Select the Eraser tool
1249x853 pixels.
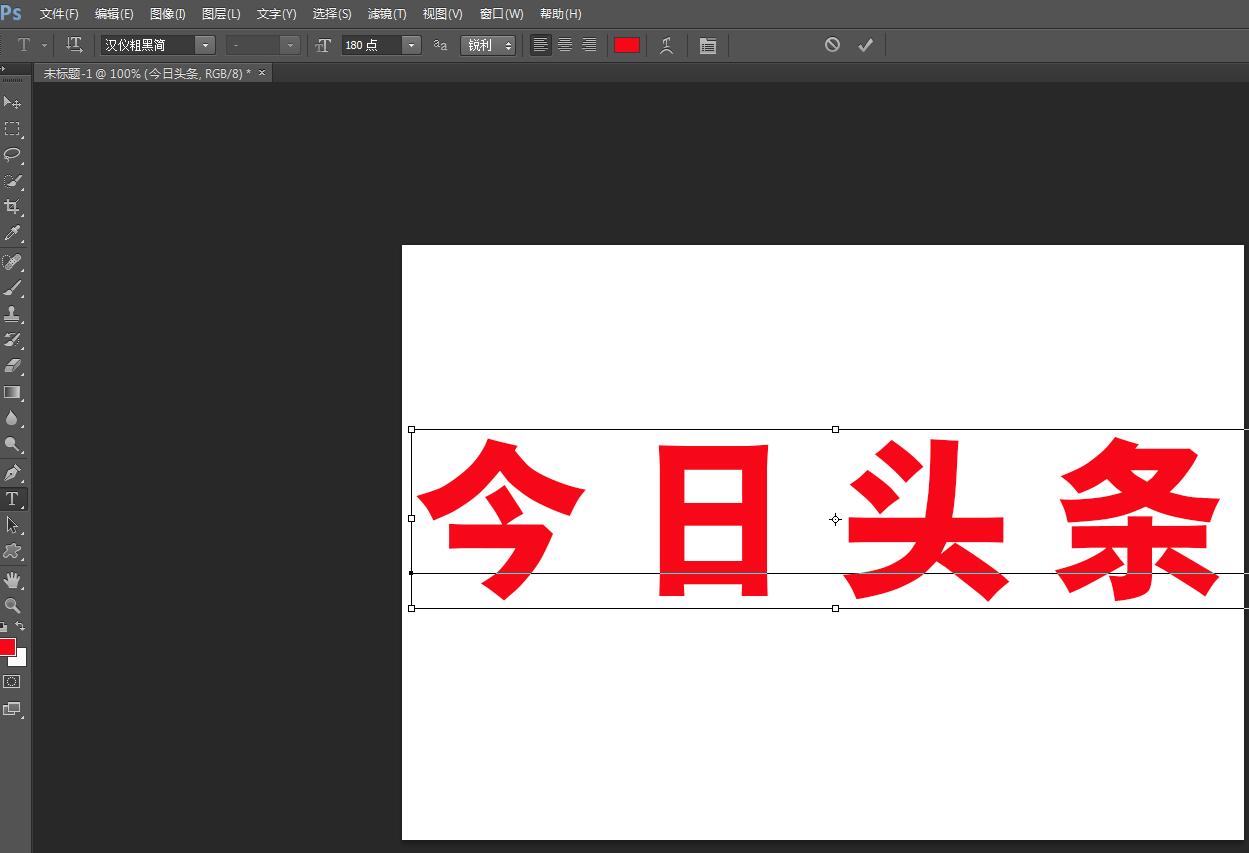tap(12, 366)
